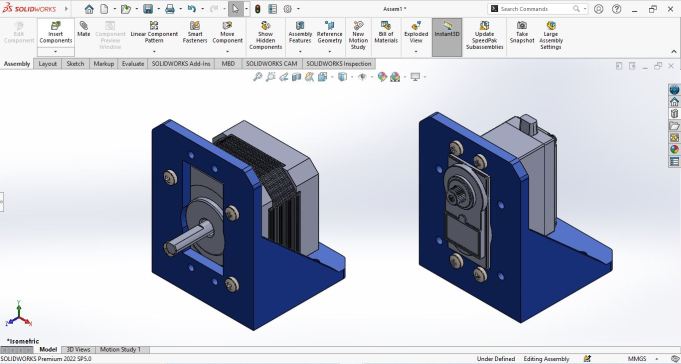Click Dynamic Annotation Views icon
The width and height of the screenshot is (681, 364).
pyautogui.click(x=309, y=77)
